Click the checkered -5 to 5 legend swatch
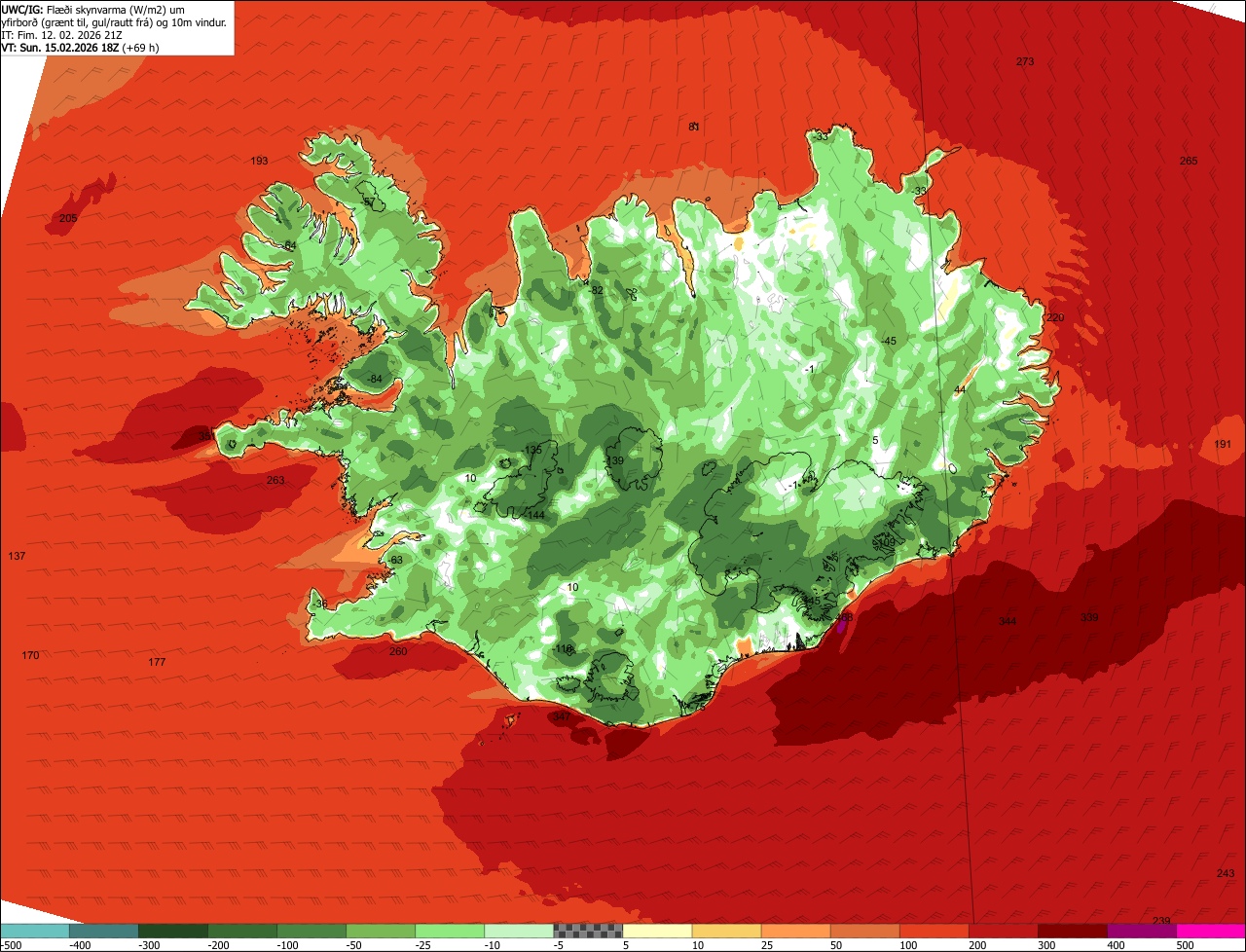This screenshot has height=952, width=1246. [588, 931]
